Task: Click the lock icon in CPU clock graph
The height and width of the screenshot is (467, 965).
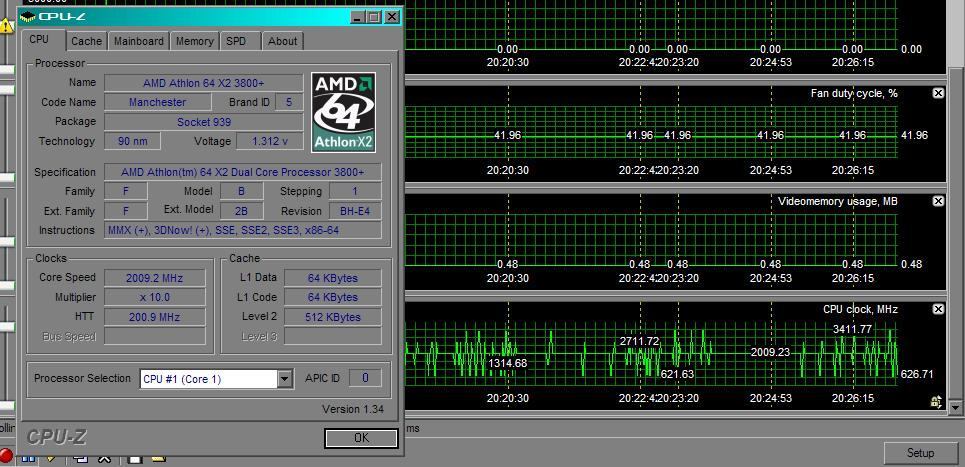Action: (936, 402)
